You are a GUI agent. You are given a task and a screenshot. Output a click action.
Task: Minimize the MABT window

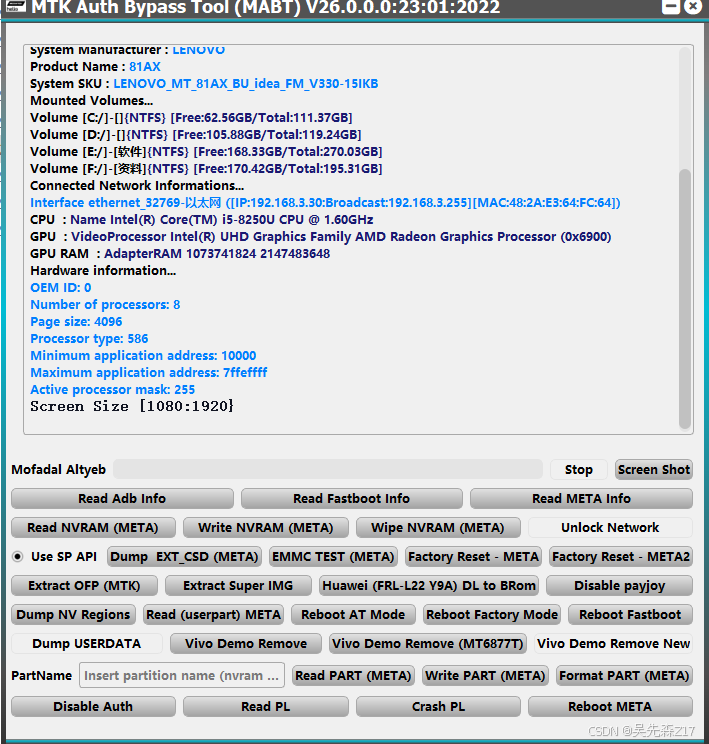pyautogui.click(x=671, y=6)
